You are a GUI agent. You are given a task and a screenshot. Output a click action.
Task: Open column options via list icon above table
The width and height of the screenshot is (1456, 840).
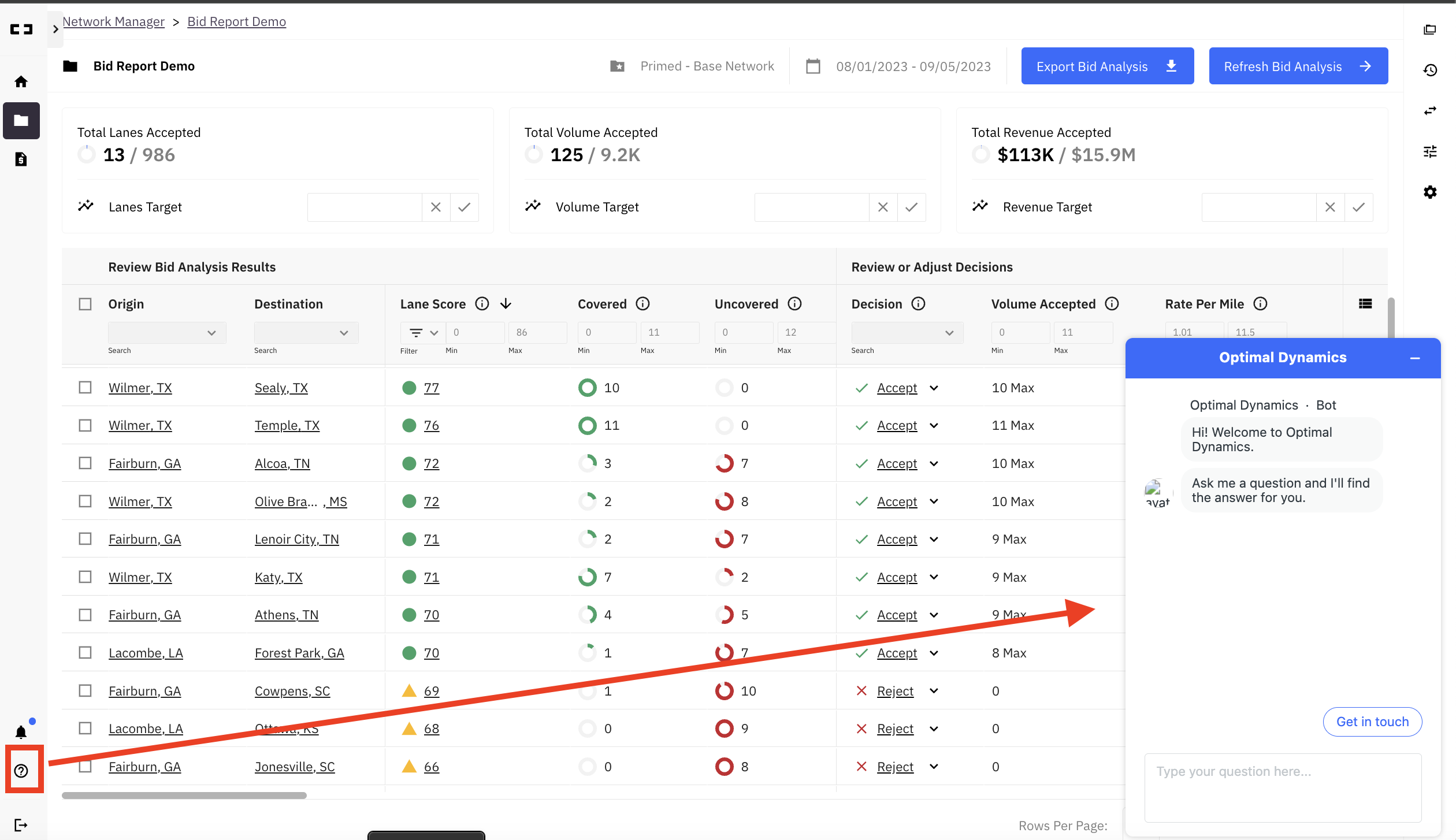[x=1365, y=303]
